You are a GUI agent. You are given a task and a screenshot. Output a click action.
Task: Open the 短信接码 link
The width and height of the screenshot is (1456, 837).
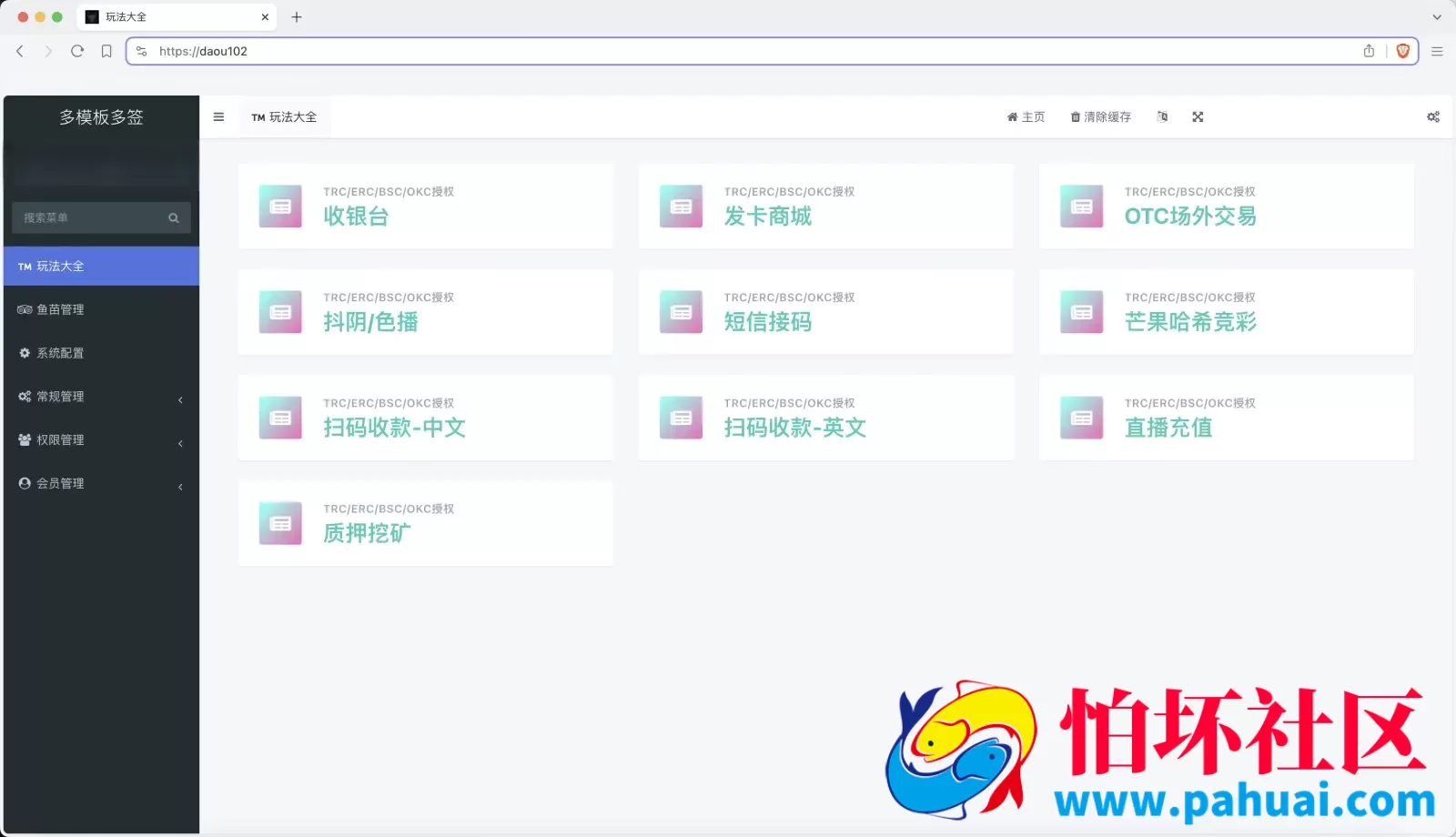click(x=767, y=322)
